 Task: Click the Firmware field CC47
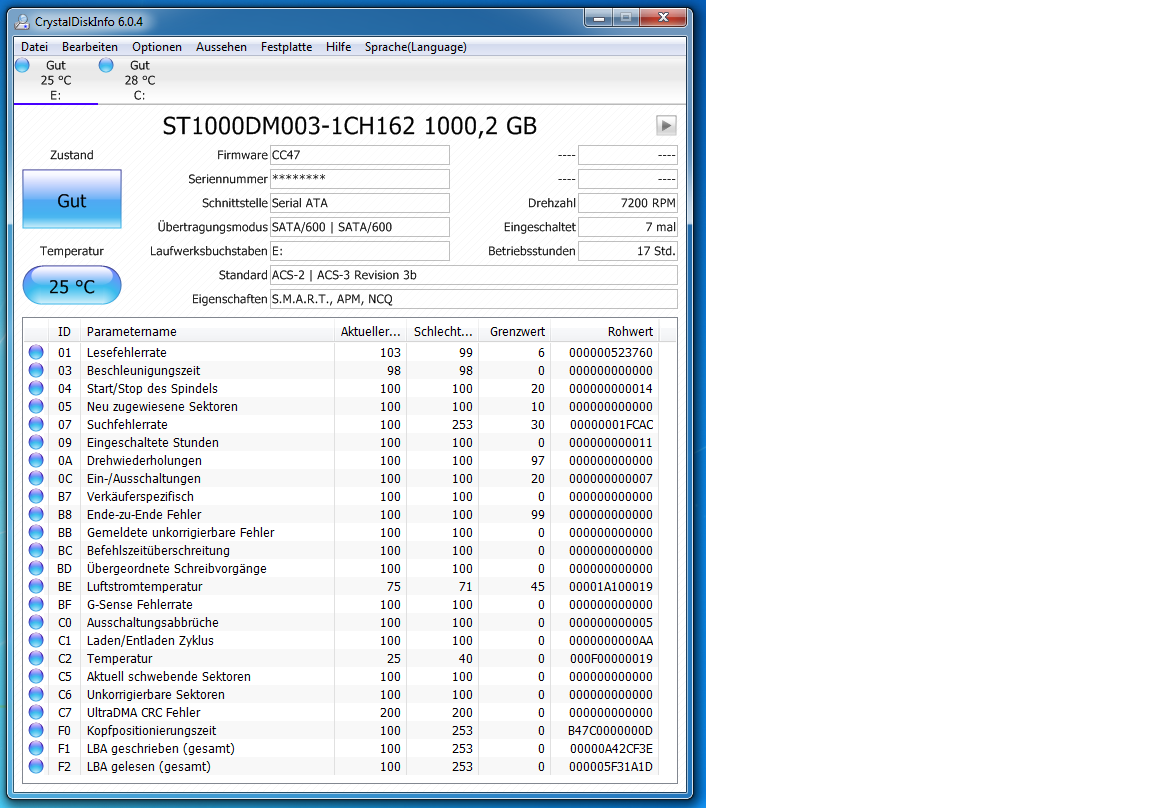[x=360, y=155]
